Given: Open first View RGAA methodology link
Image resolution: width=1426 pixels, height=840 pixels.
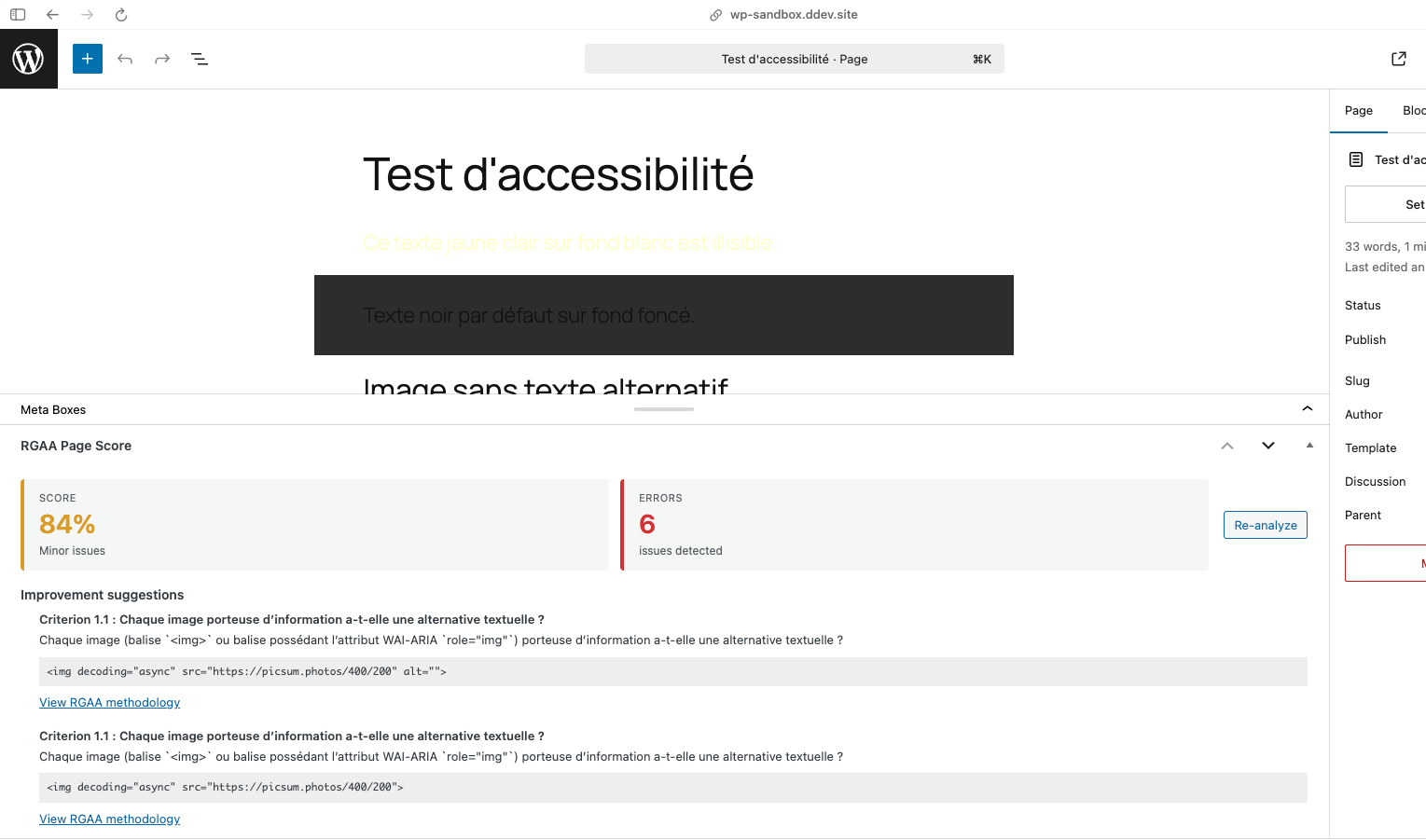Looking at the screenshot, I should click(x=110, y=703).
